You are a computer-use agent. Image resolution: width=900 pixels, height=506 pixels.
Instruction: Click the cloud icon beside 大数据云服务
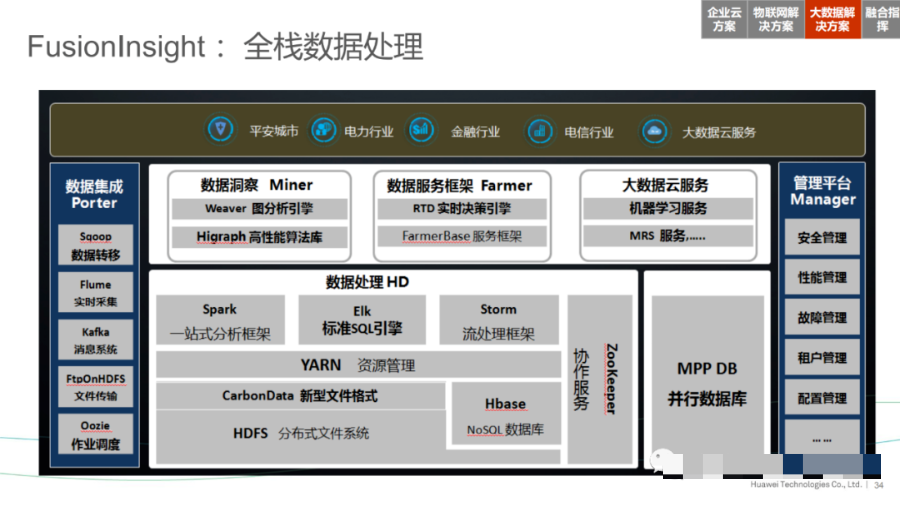pos(654,131)
